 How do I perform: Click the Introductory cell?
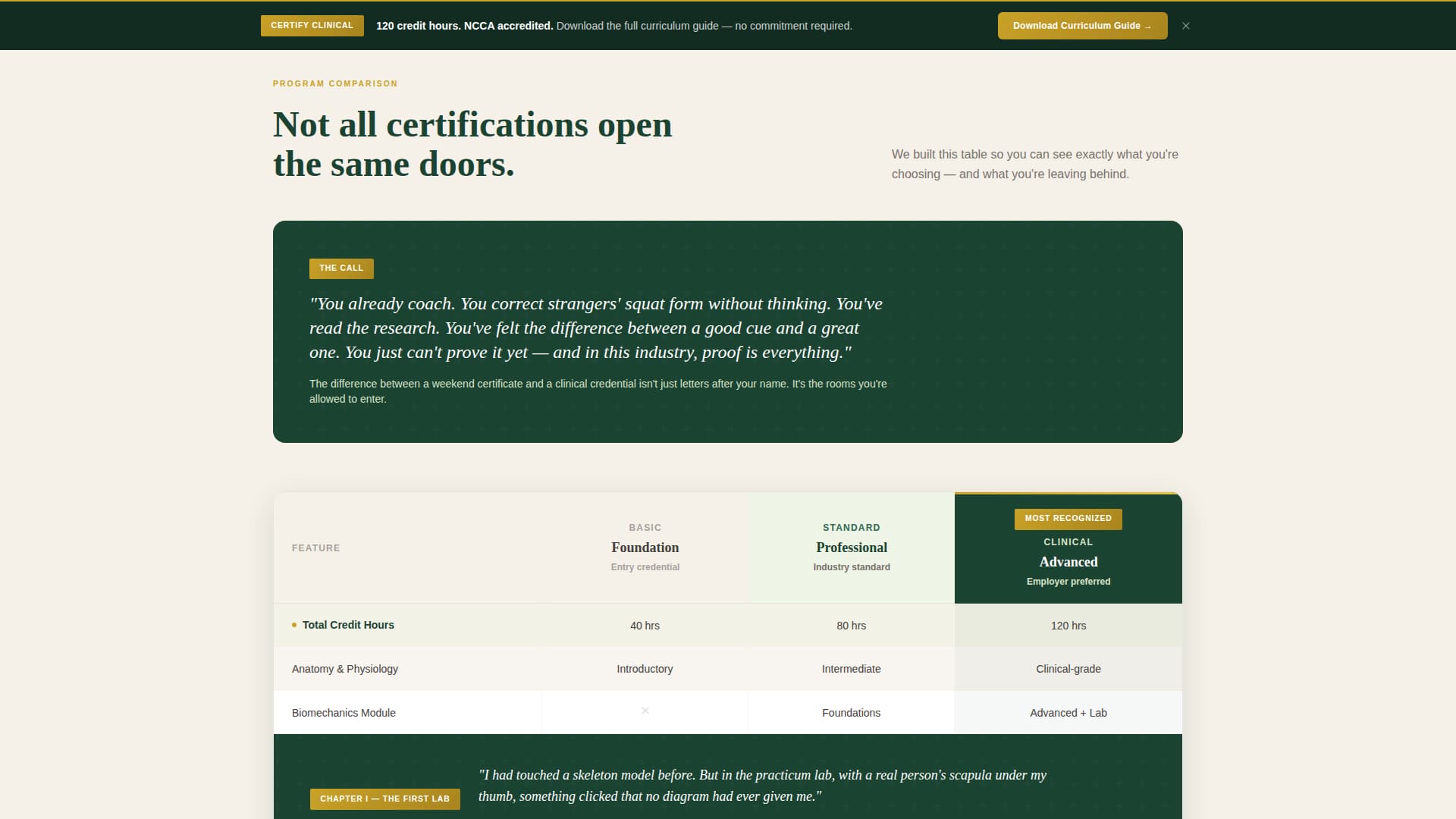point(645,669)
